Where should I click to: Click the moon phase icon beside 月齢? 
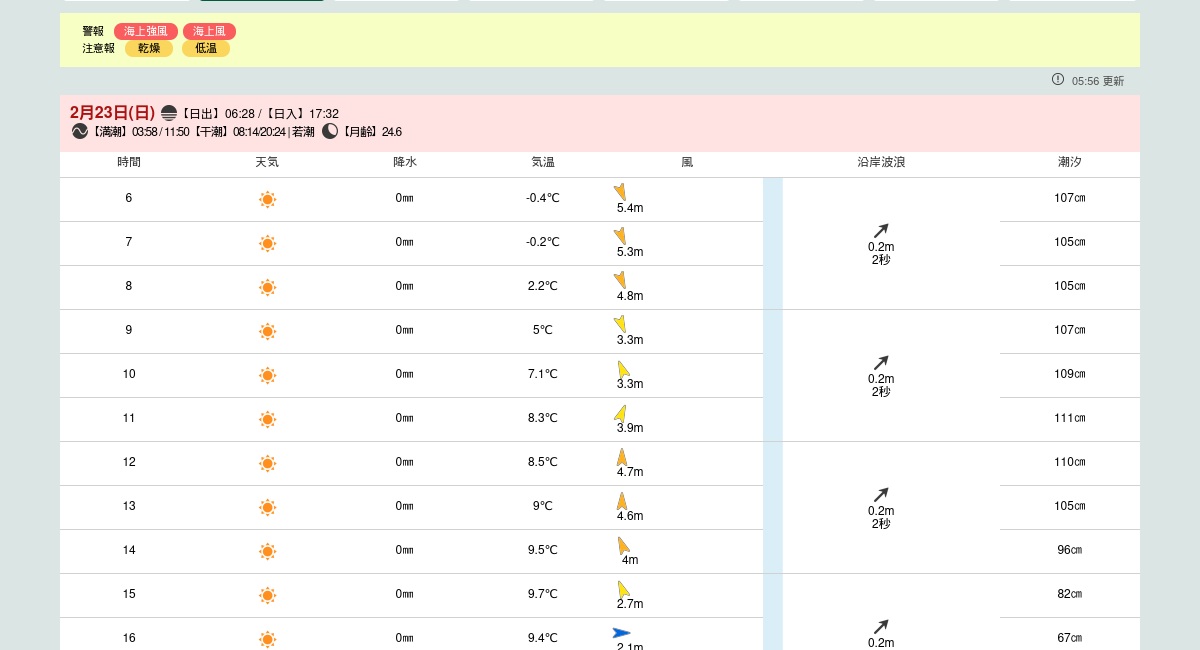[330, 131]
